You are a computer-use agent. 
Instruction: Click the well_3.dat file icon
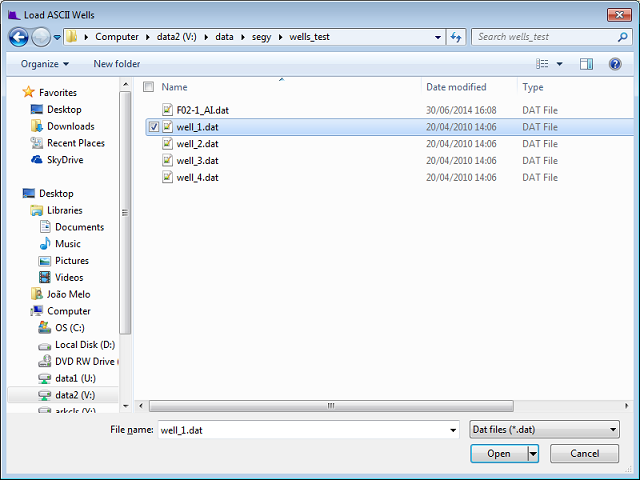pos(167,160)
